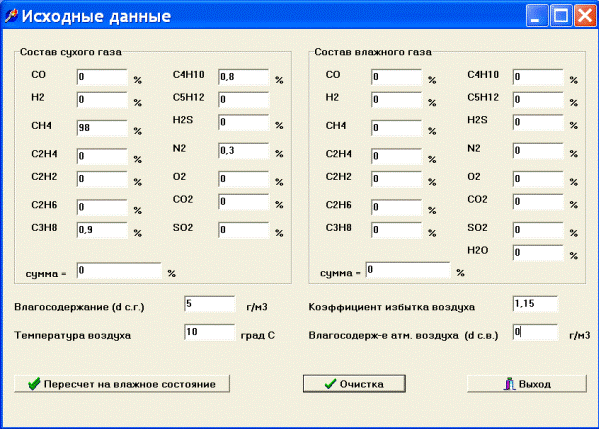
Task: Focus dry gas O2 input field
Action: (x=244, y=179)
